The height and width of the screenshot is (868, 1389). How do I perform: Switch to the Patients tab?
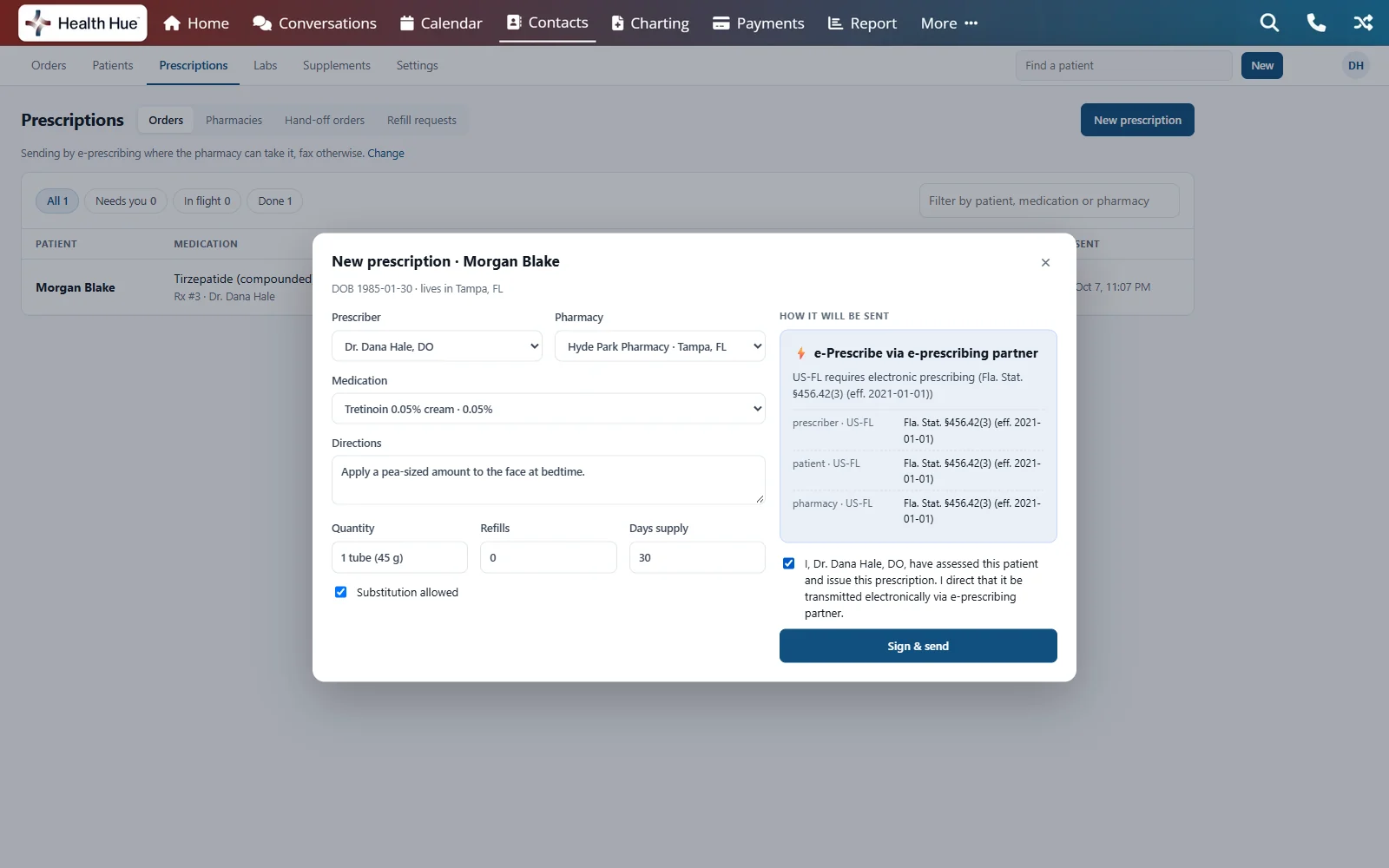click(113, 65)
